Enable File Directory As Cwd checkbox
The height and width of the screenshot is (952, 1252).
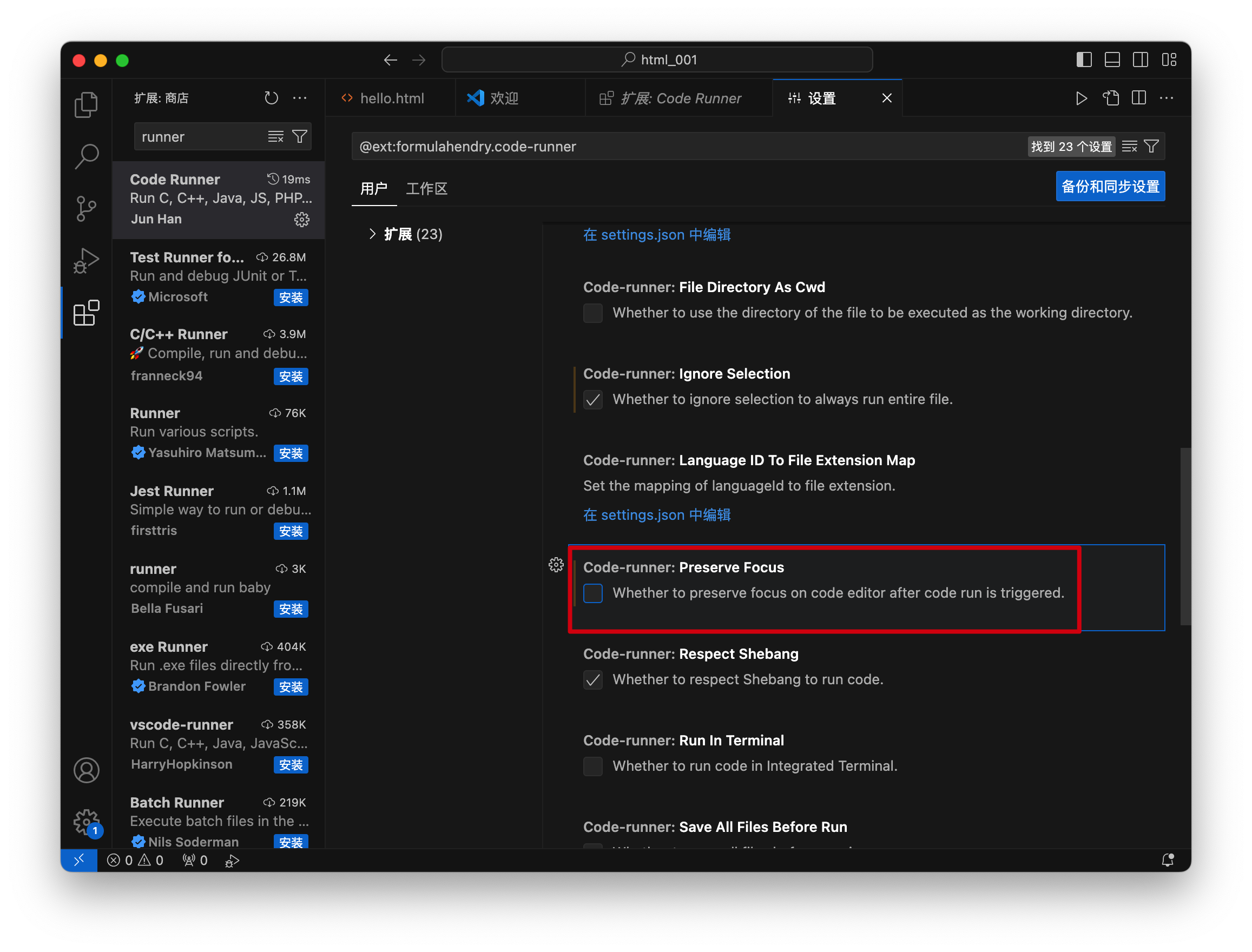point(593,313)
